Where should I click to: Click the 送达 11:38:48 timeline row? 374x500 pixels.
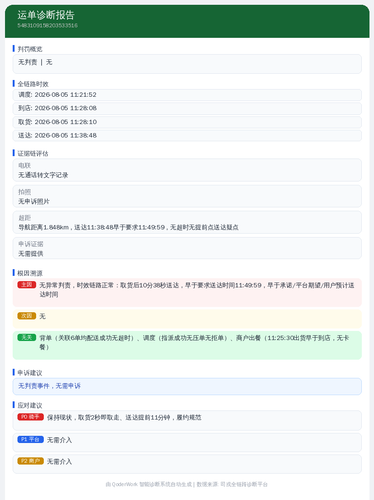click(x=187, y=135)
